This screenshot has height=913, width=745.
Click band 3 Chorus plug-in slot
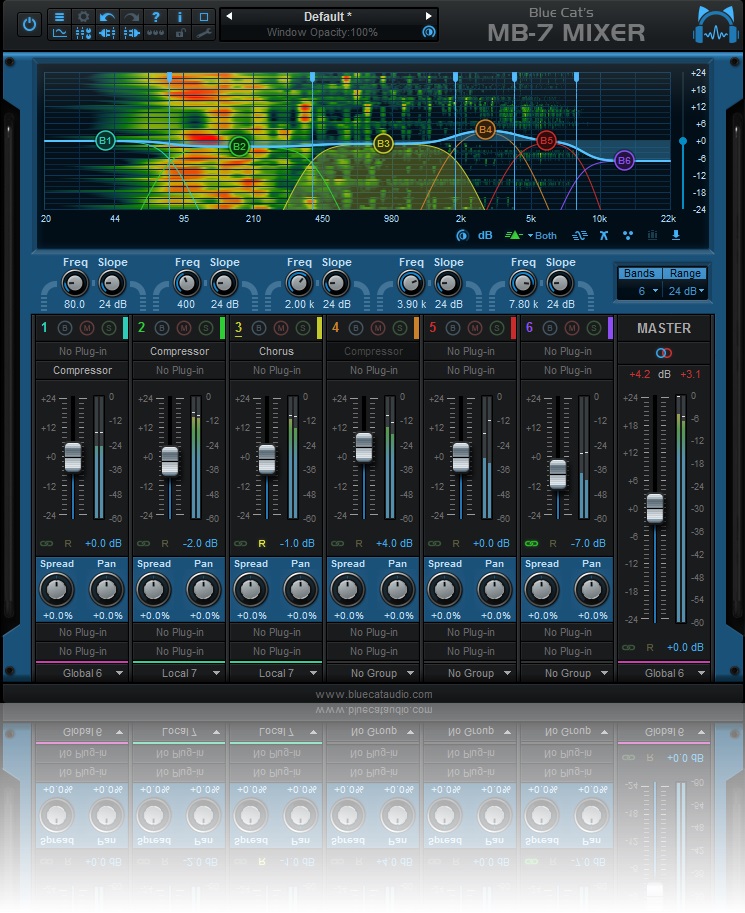276,351
